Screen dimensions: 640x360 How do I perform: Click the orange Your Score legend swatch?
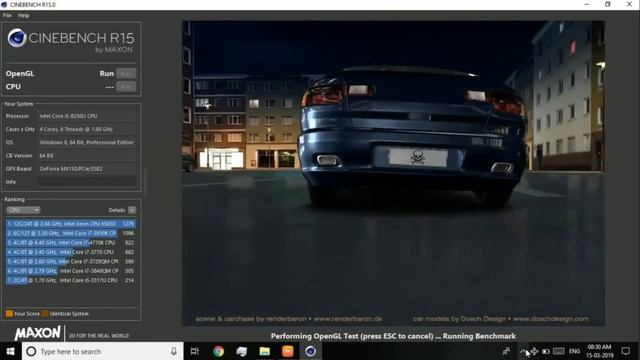[x=9, y=313]
